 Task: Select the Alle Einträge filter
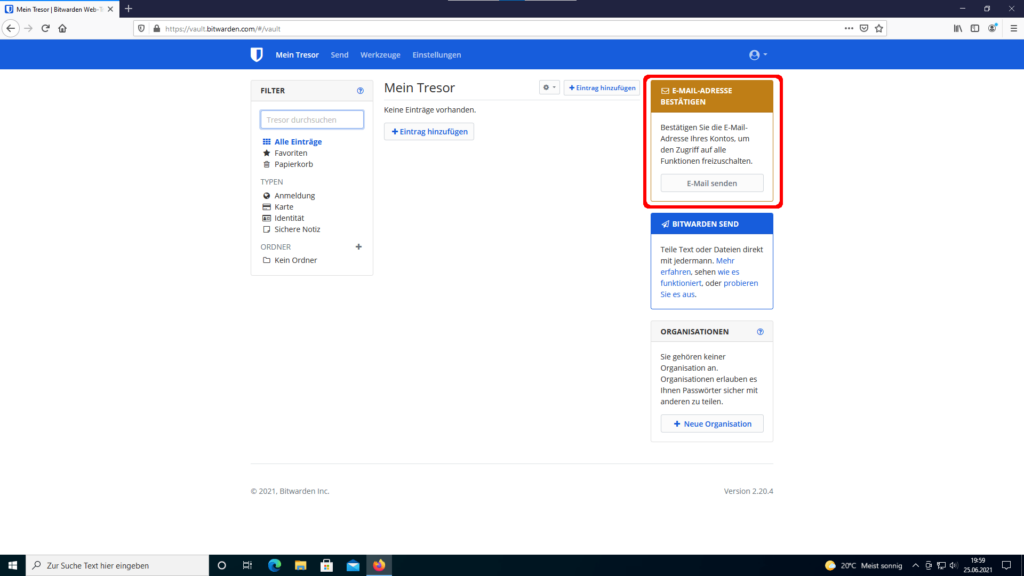(x=298, y=142)
